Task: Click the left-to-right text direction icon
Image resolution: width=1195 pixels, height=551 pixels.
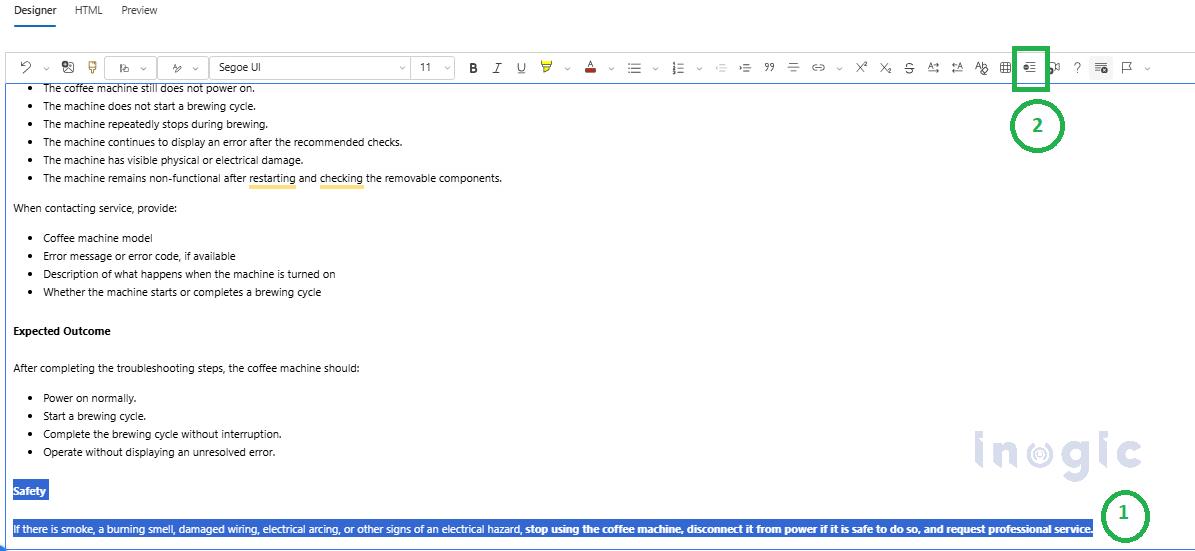Action: [x=934, y=67]
